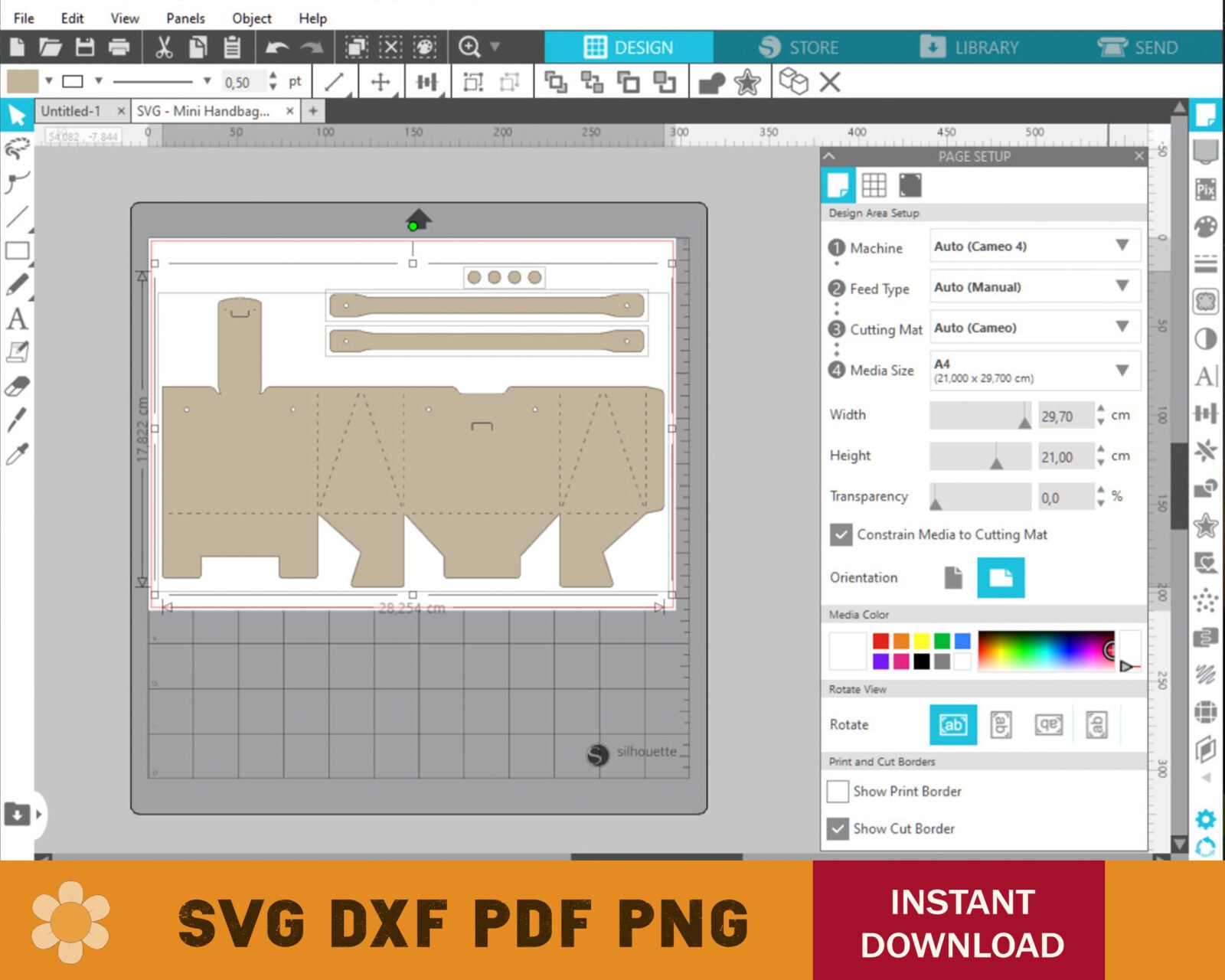Select the Line drawing tool
Image resolution: width=1225 pixels, height=980 pixels.
click(x=17, y=217)
